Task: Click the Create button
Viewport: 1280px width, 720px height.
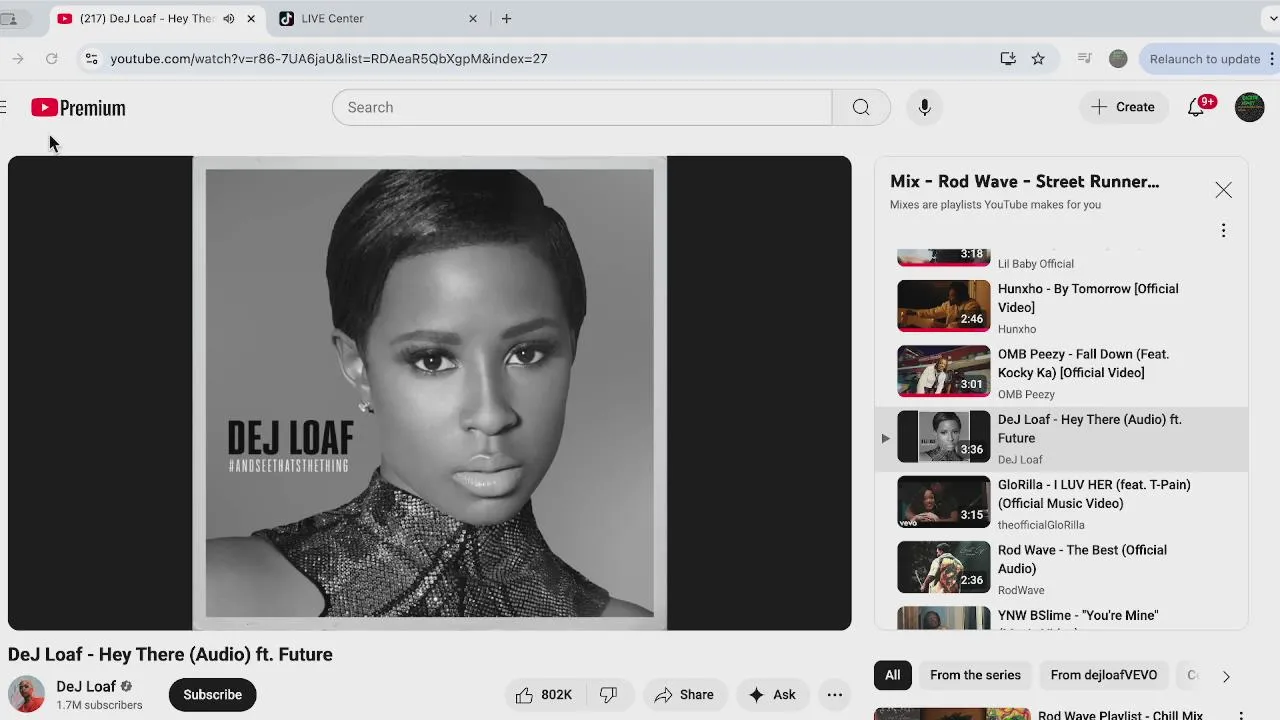Action: (x=1123, y=107)
